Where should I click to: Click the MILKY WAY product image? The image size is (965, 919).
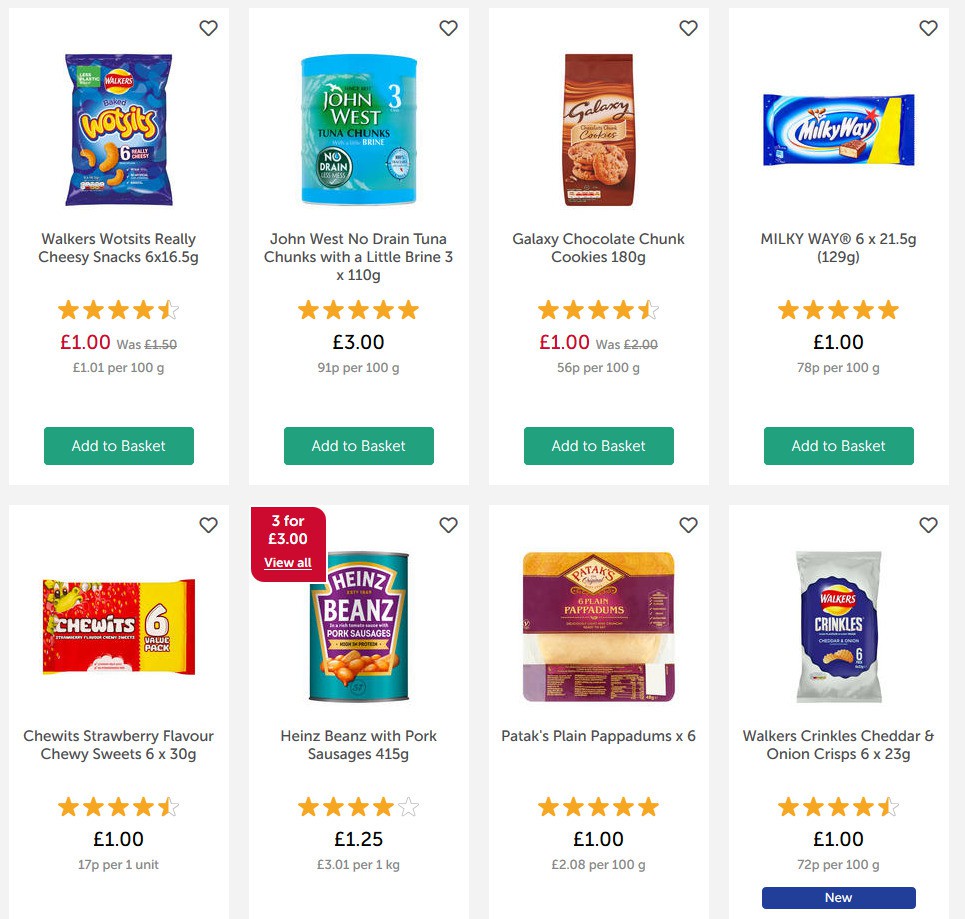pos(838,130)
